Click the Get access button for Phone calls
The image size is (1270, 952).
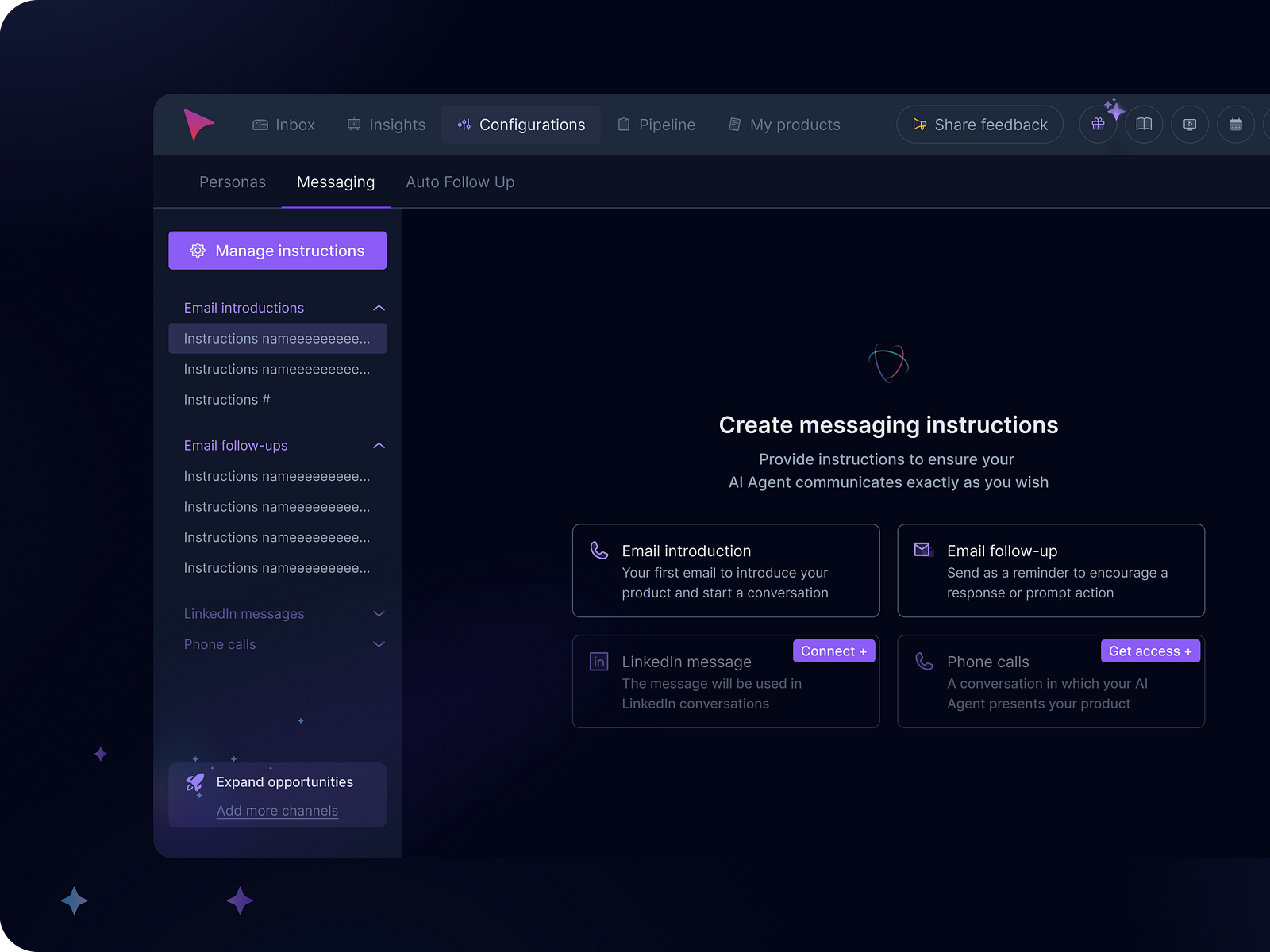coord(1150,651)
